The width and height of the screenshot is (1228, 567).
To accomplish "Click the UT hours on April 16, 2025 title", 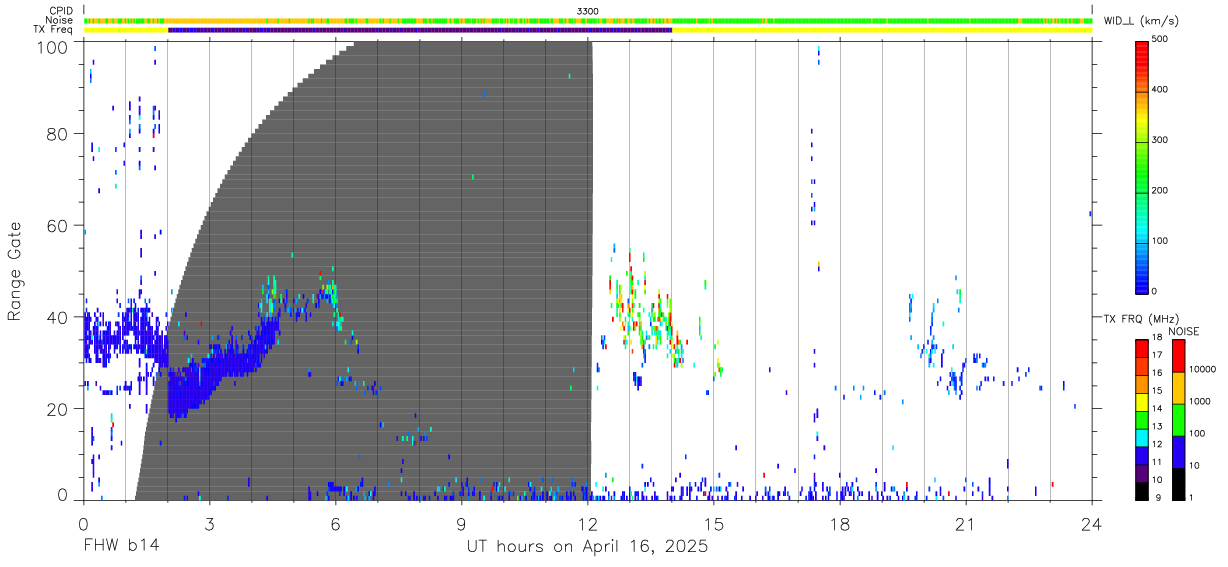I will 587,547.
